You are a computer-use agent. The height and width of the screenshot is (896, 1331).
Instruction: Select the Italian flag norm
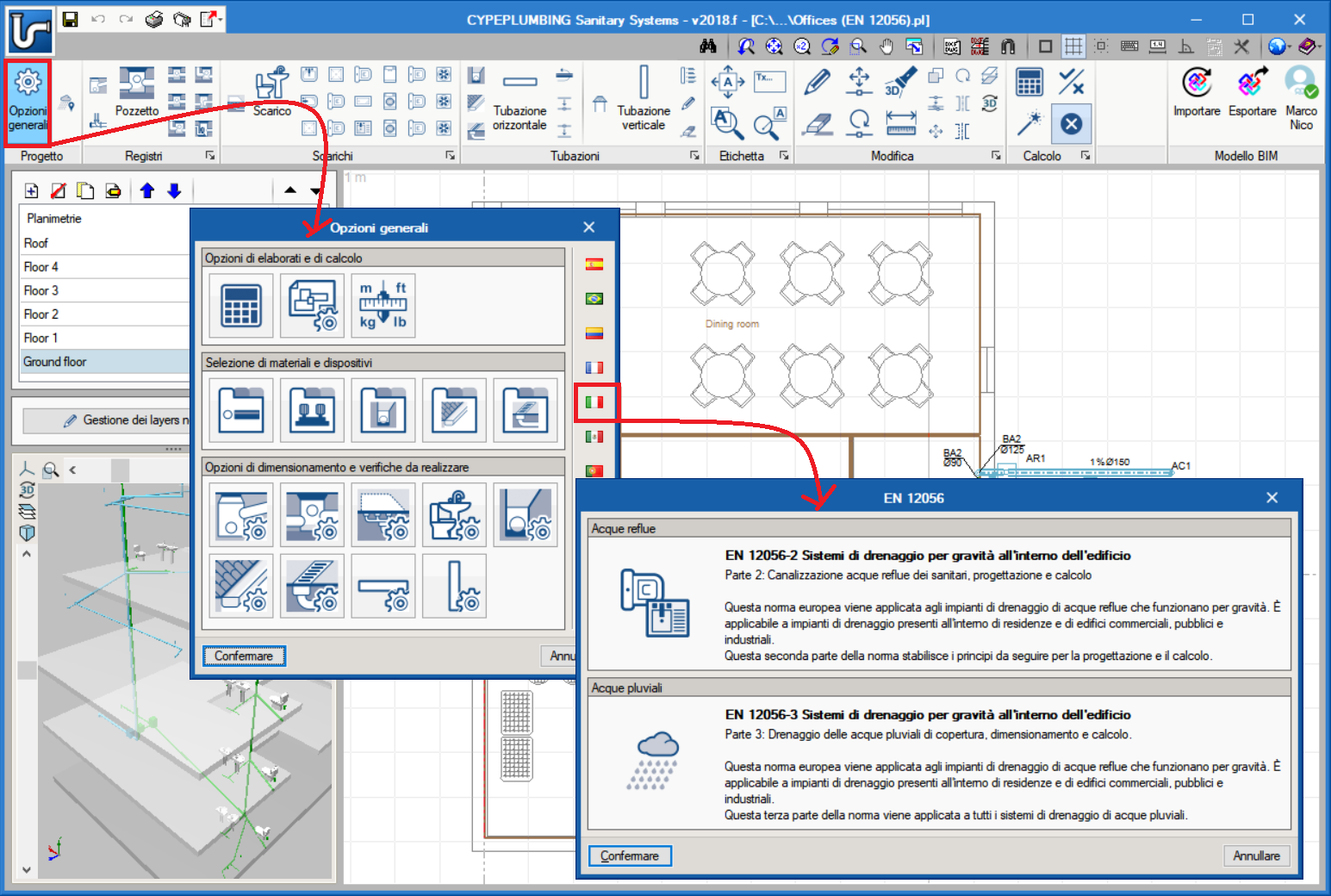[x=594, y=402]
